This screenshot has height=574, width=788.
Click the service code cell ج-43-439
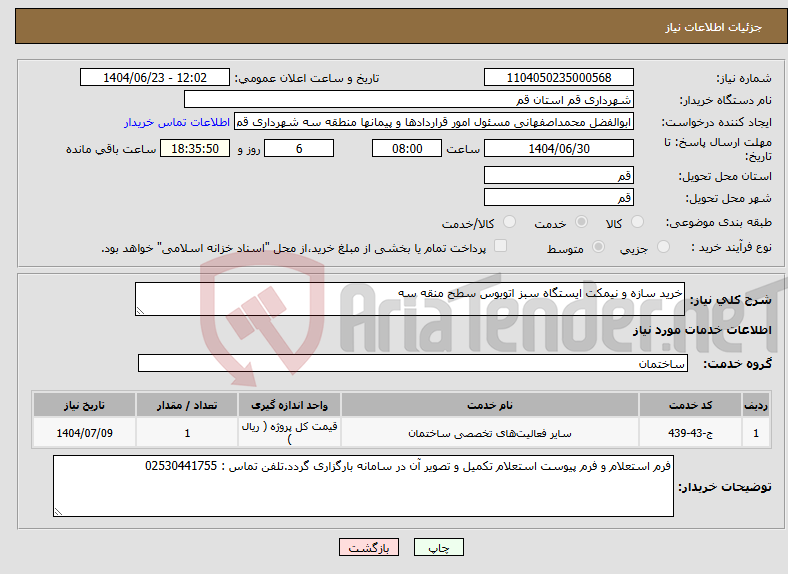pos(691,433)
